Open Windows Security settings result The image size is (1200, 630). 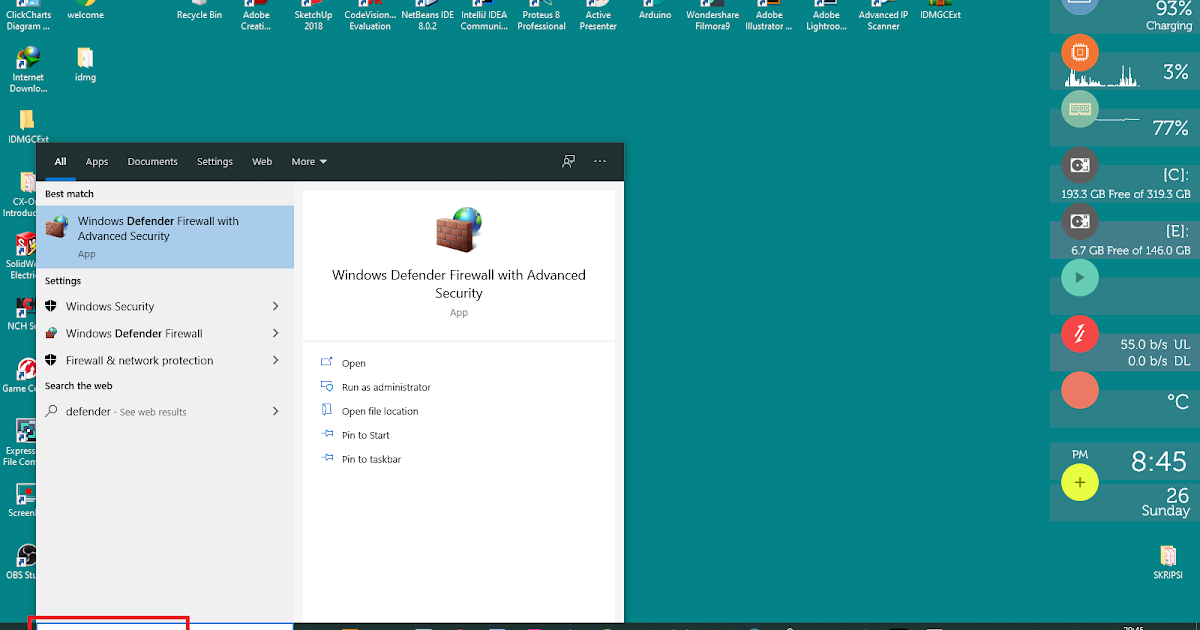165,306
